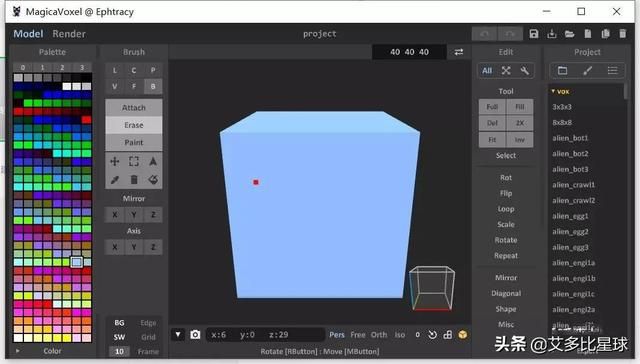This screenshot has height=364, width=640.
Task: Open the Project panel brush icon
Action: [587, 71]
